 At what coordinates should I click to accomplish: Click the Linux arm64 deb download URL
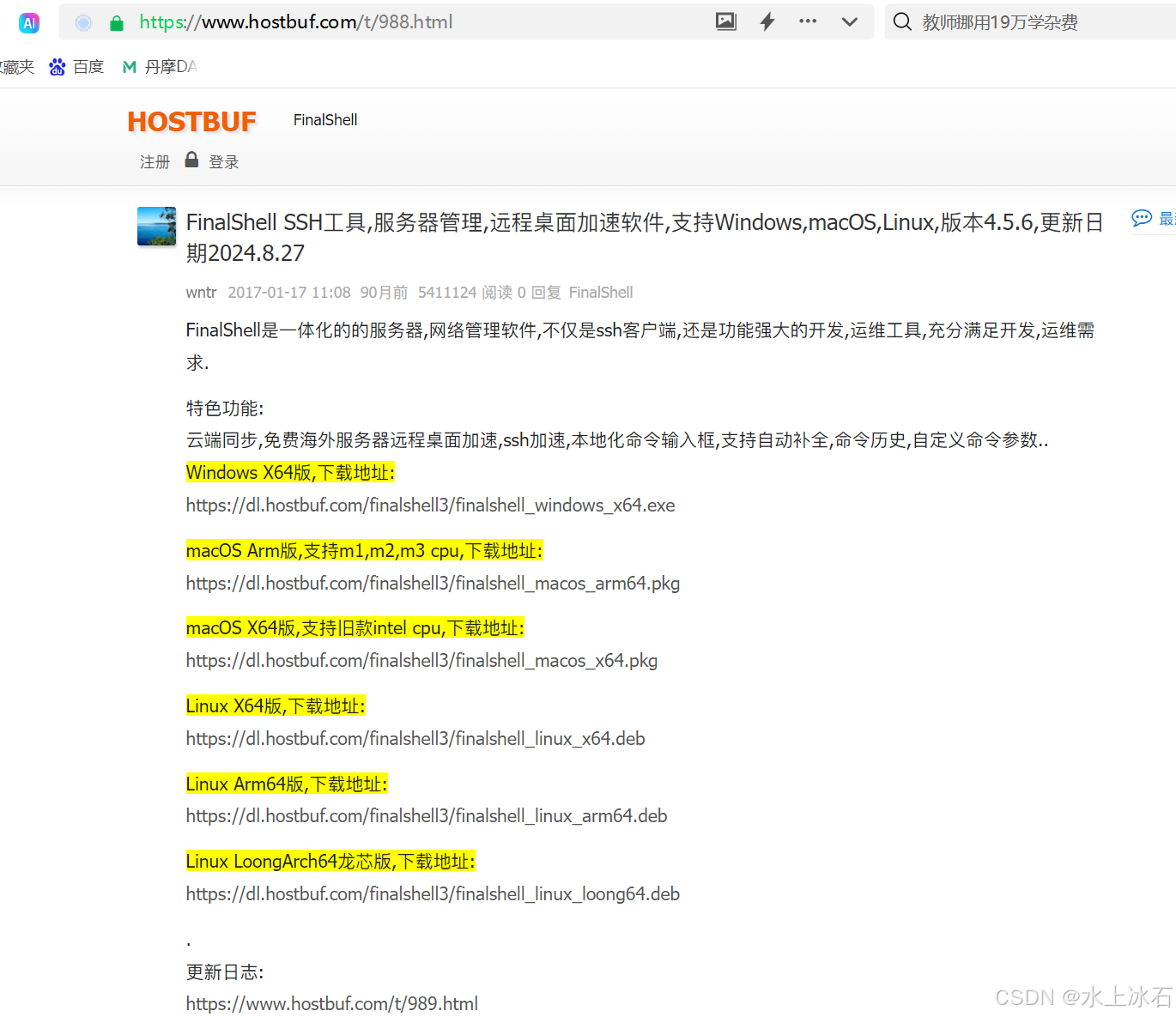(427, 816)
